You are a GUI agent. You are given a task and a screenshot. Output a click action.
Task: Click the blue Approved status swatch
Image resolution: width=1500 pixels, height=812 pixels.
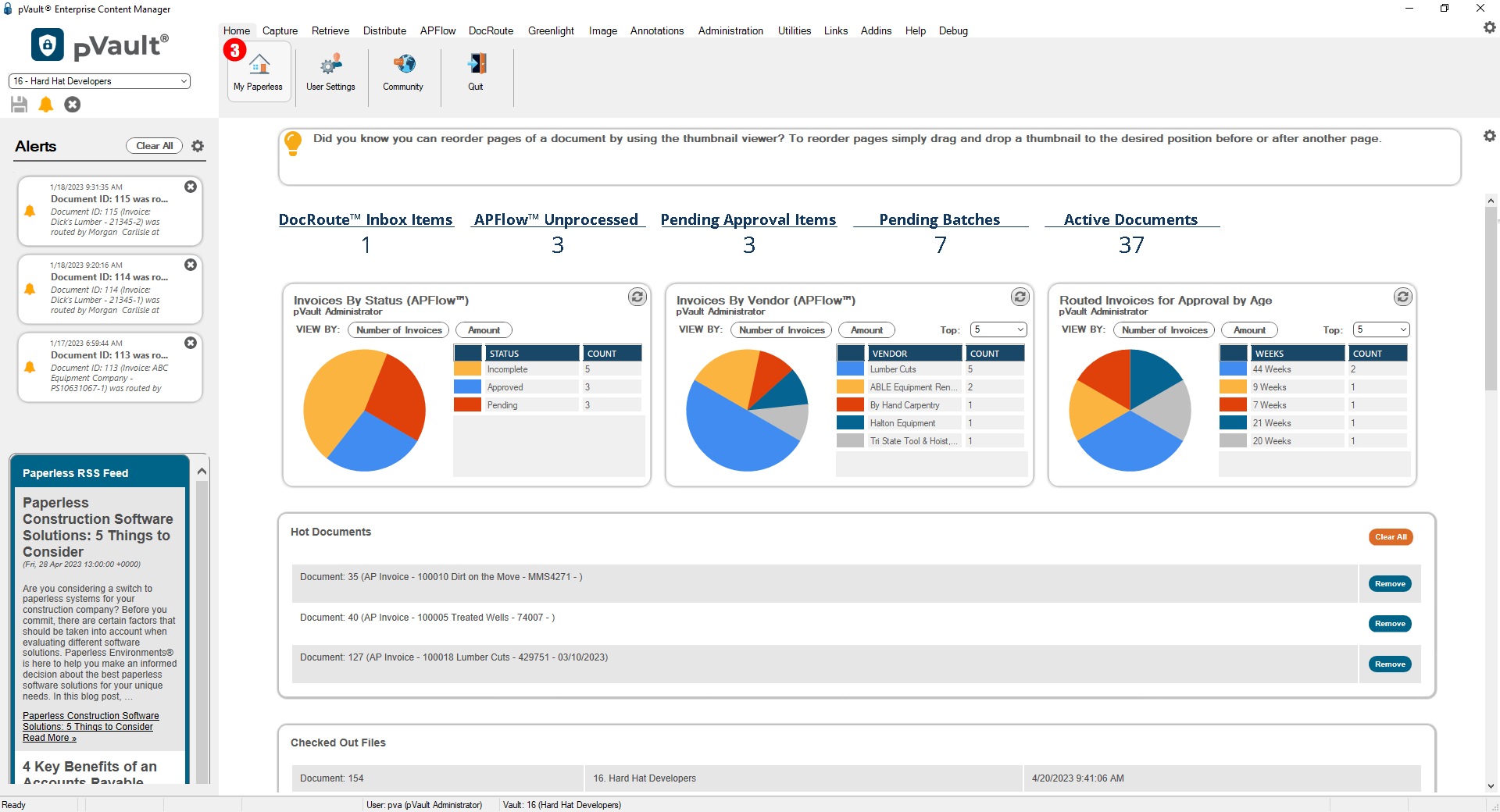click(467, 387)
